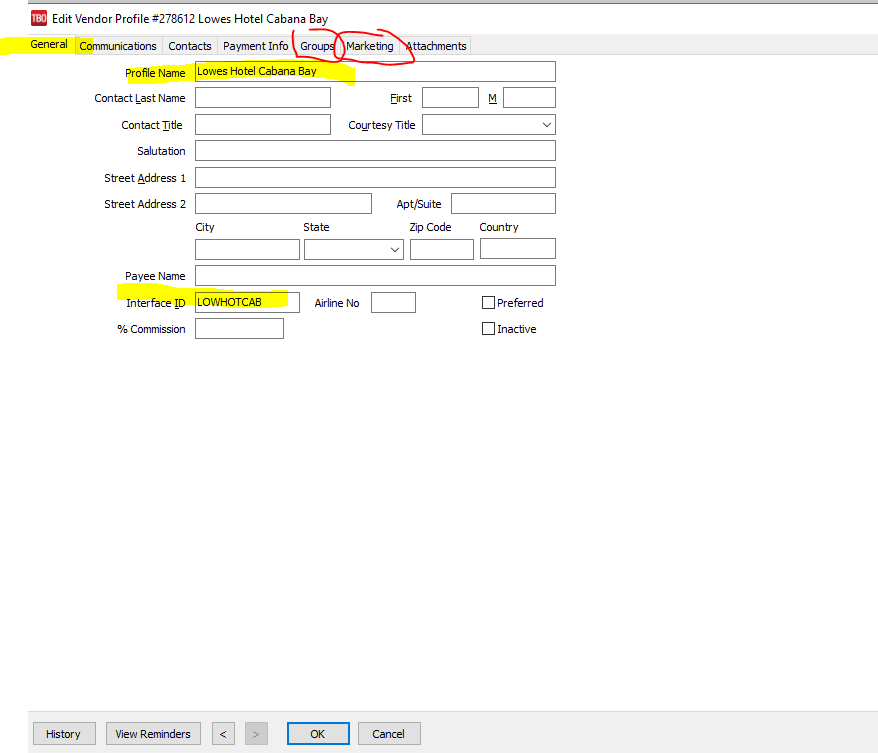878x753 pixels.
Task: Click the greyed-out > next button
Action: pos(256,733)
